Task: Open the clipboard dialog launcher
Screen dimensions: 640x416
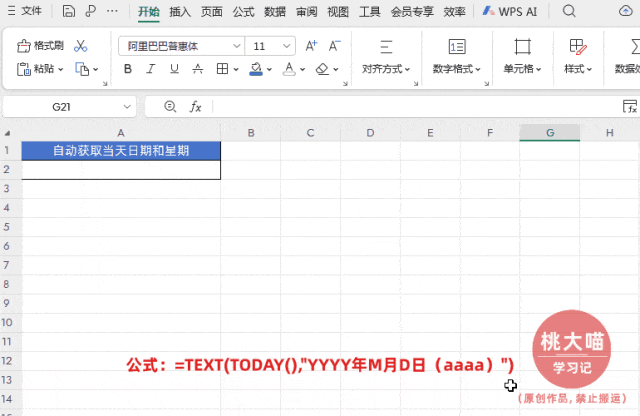Action: pos(105,84)
